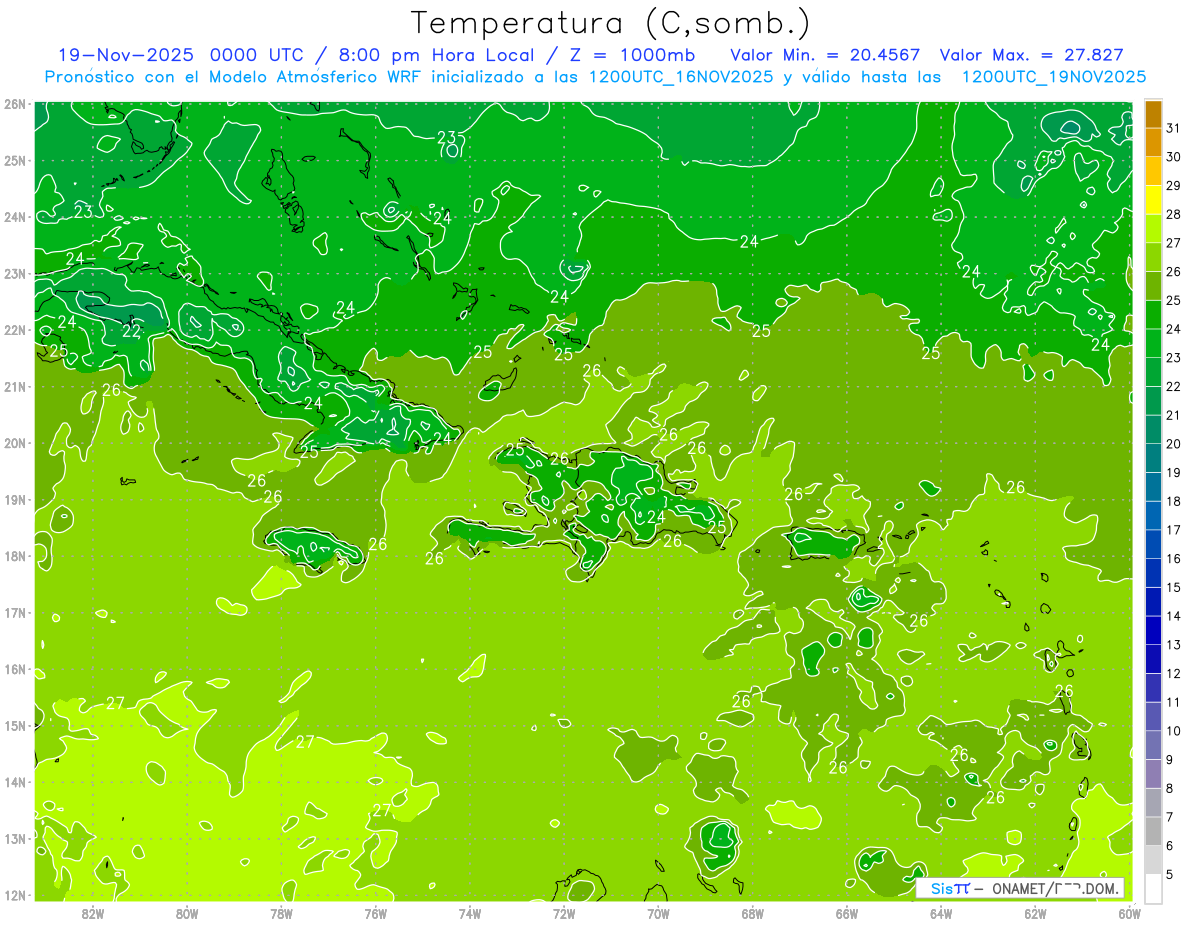Pick the green legend swatch between 24 and 25
The height and width of the screenshot is (927, 1200).
click(x=1153, y=314)
